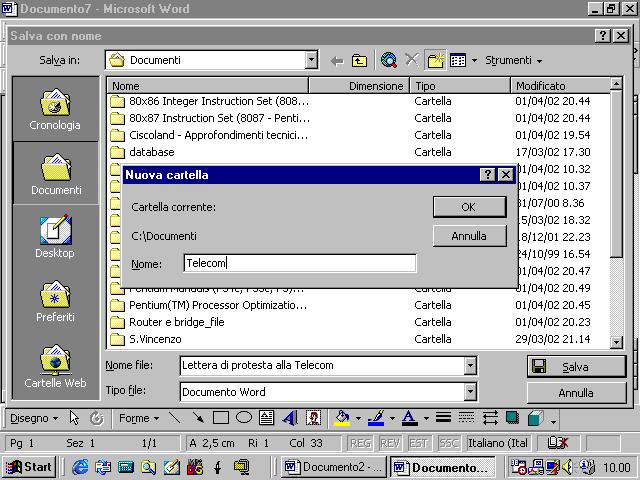Apply Shadow effect from drawing toolbar
The width and height of the screenshot is (640, 480).
click(513, 418)
